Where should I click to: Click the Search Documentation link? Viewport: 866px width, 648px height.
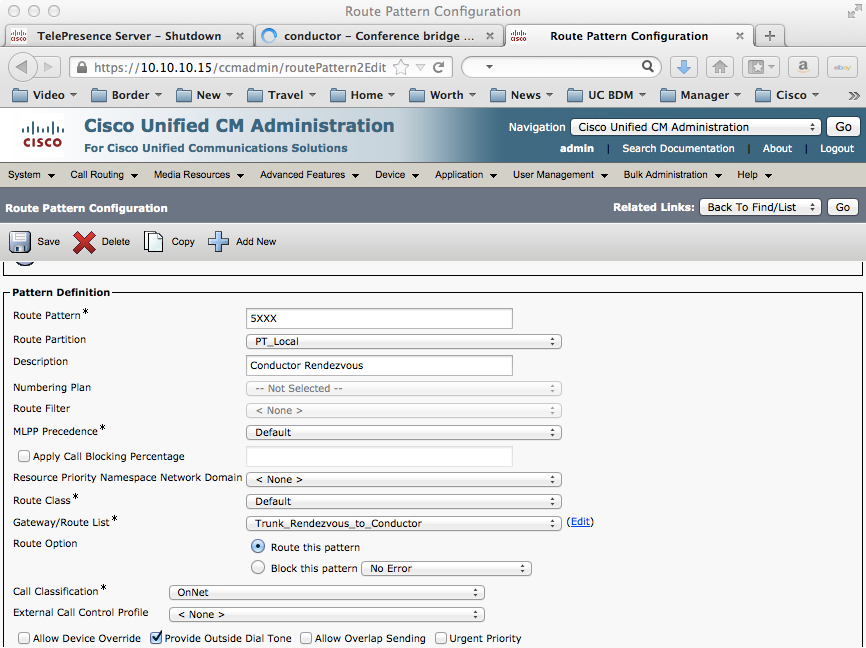678,149
